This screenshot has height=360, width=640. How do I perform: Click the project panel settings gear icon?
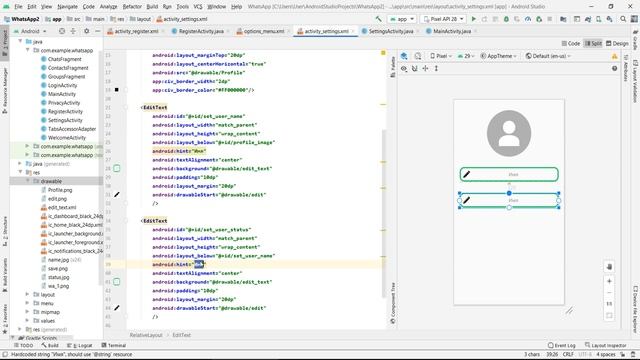point(87,31)
